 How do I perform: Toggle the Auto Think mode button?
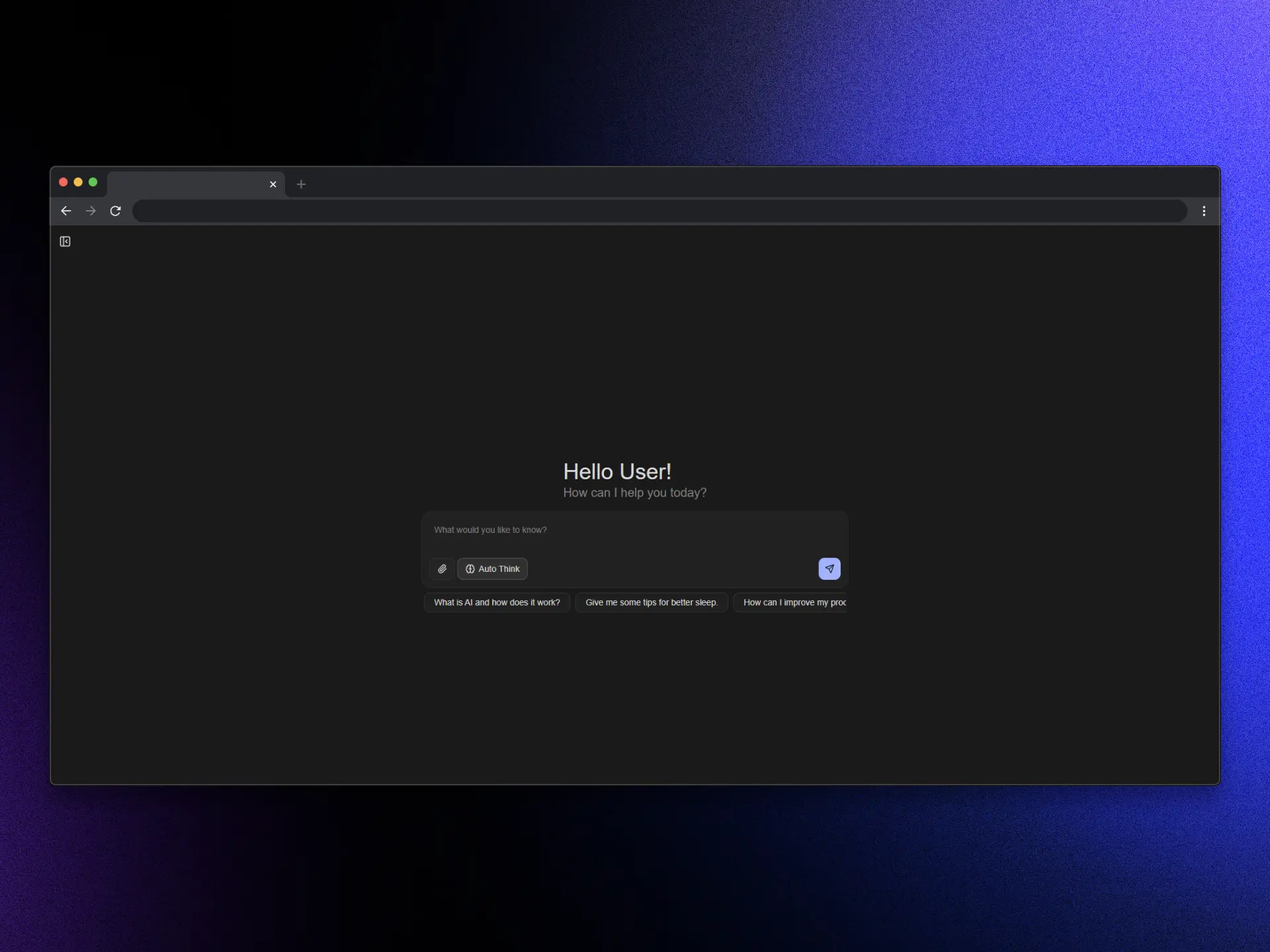(492, 569)
